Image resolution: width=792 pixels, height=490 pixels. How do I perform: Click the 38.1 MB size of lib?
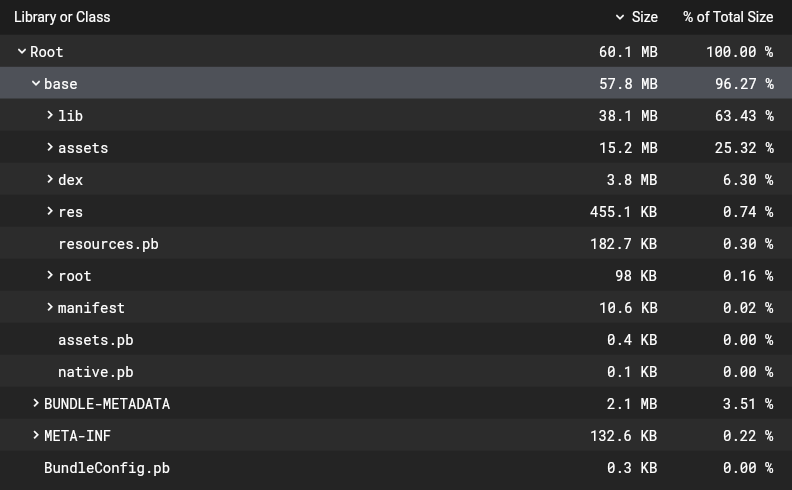point(628,116)
